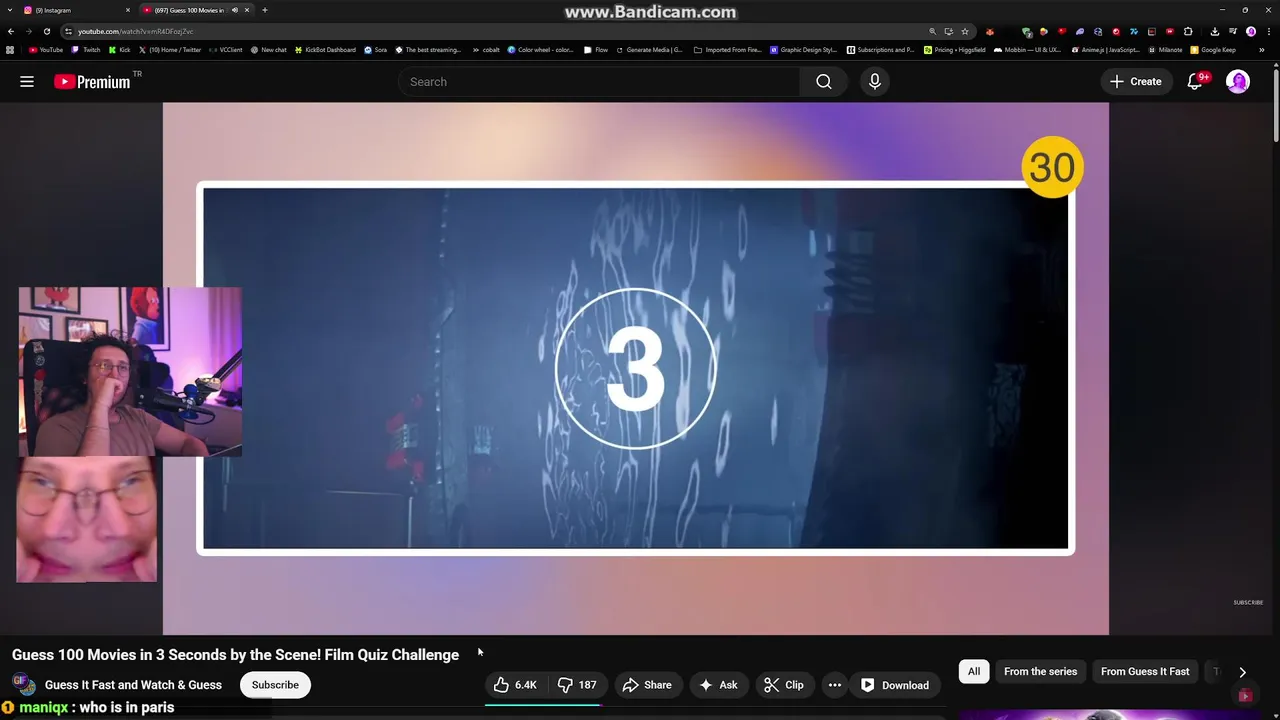Viewport: 1280px width, 720px height.
Task: Mute the YouTube tab audio icon
Action: click(235, 10)
